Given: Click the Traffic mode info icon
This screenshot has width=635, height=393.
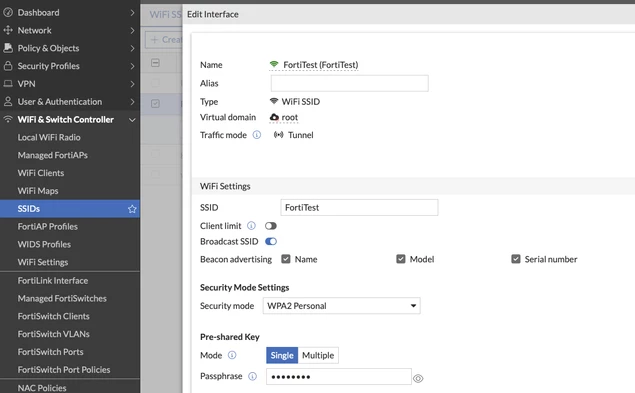Looking at the screenshot, I should [257, 135].
